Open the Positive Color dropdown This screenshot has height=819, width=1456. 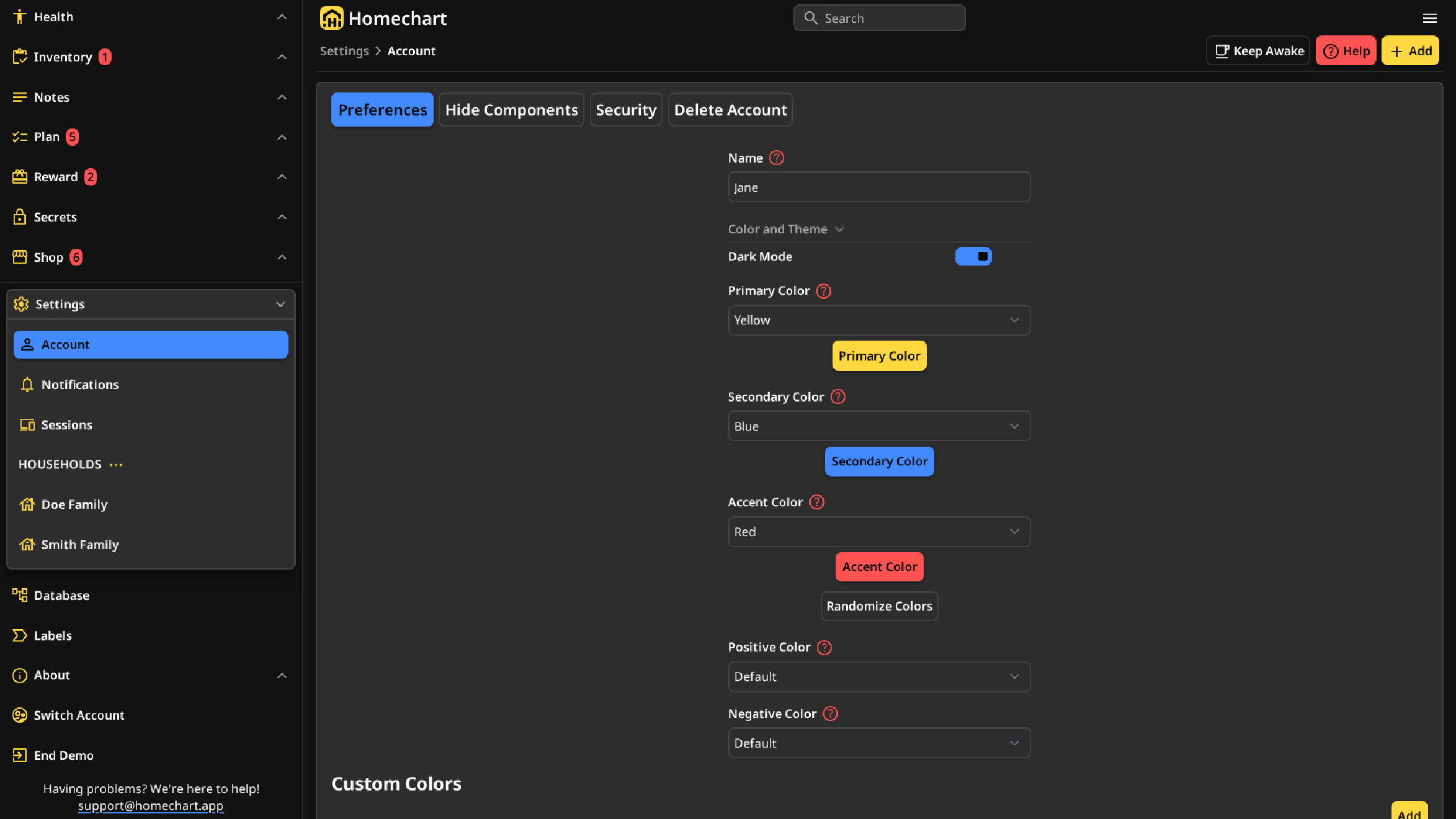pos(879,677)
